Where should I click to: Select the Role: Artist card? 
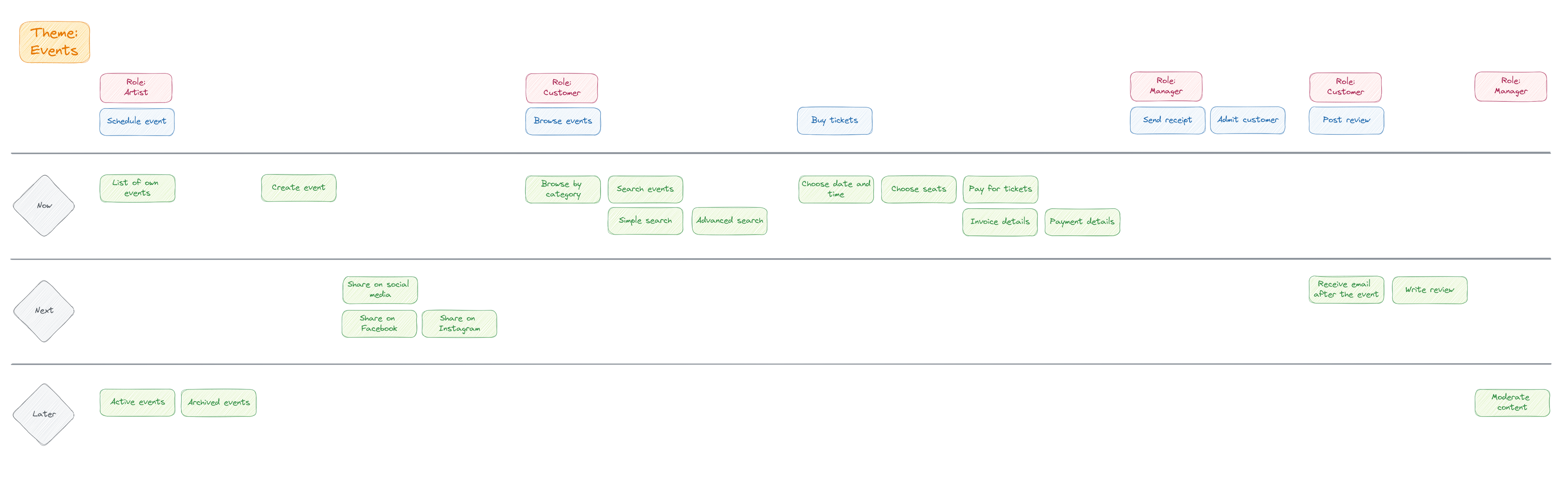136,88
